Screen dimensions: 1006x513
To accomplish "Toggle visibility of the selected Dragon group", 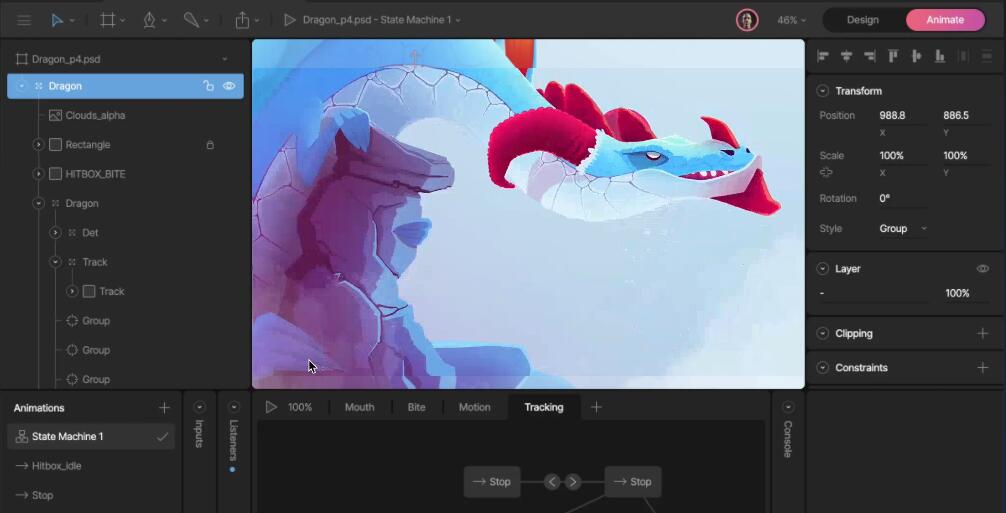I will [229, 86].
